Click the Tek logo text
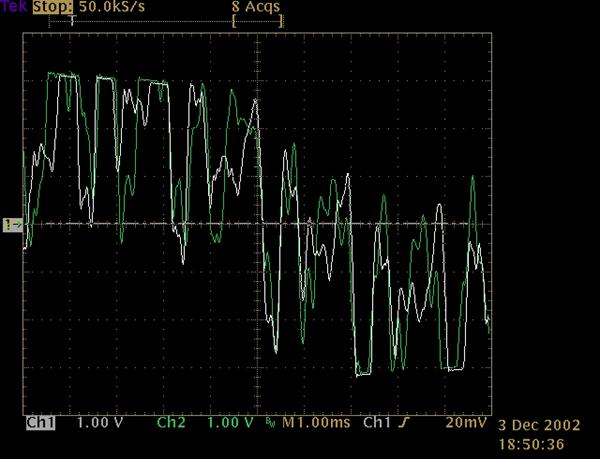 [15, 7]
